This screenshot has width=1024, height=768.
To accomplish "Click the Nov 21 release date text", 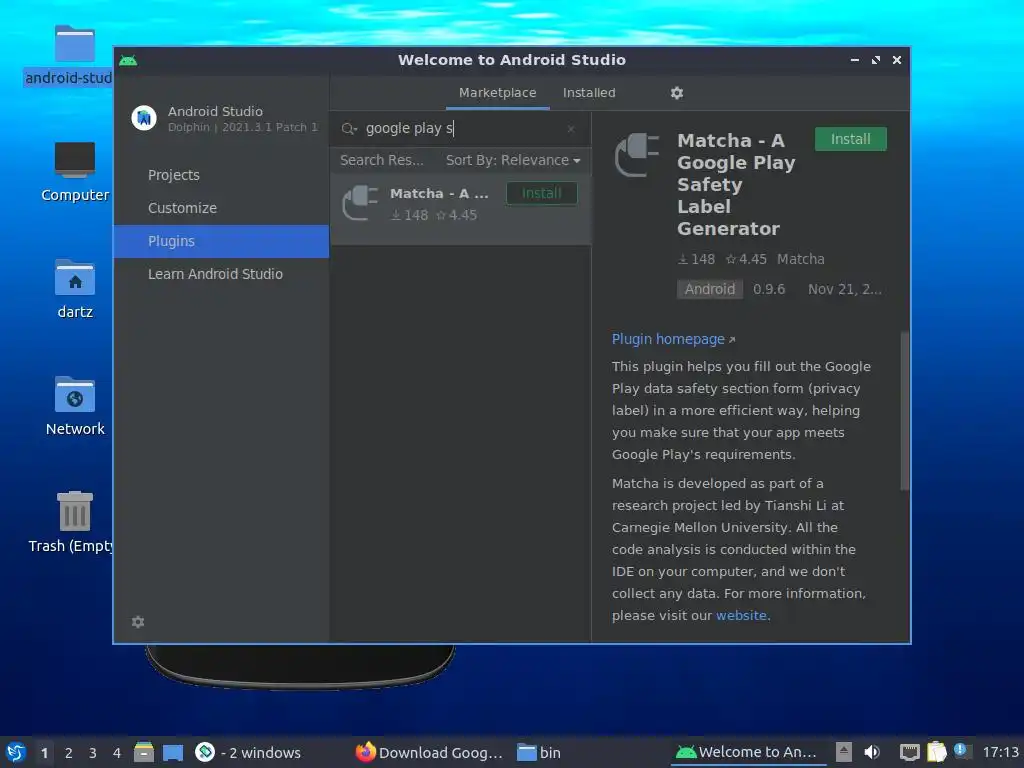I will click(x=844, y=289).
